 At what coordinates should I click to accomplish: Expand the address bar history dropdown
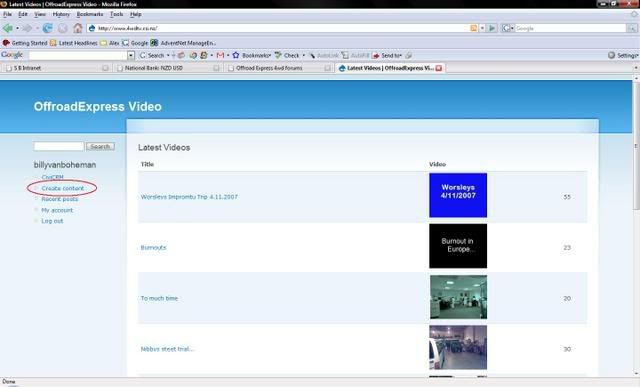pos(482,28)
